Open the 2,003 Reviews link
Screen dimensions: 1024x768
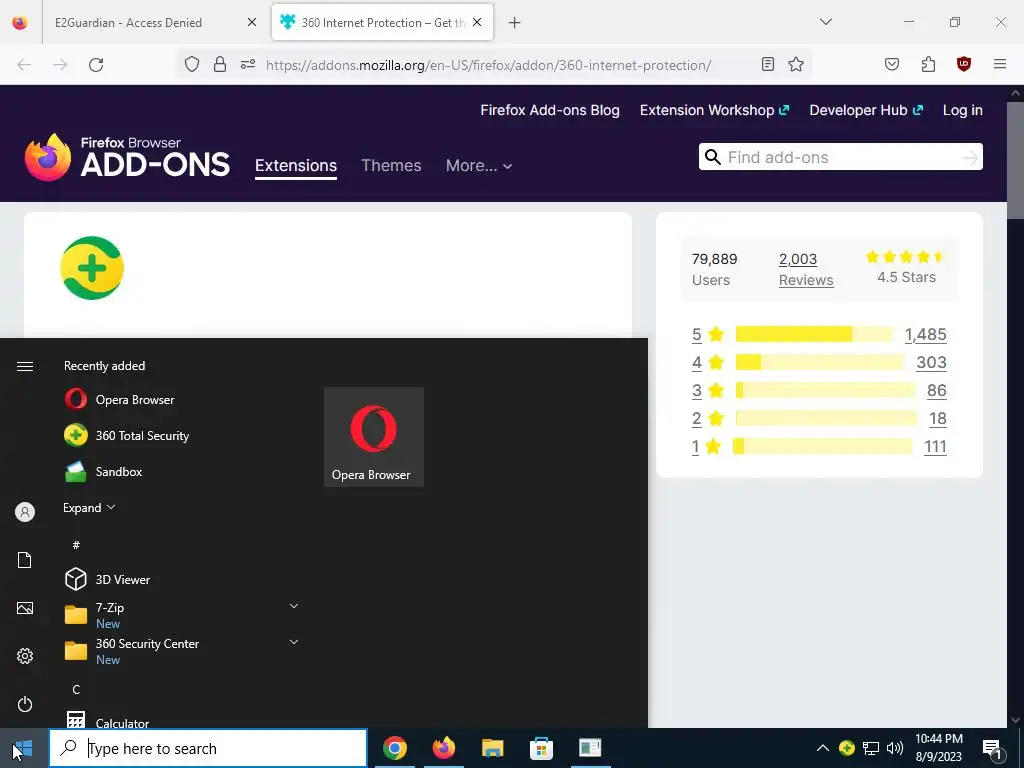click(x=806, y=269)
